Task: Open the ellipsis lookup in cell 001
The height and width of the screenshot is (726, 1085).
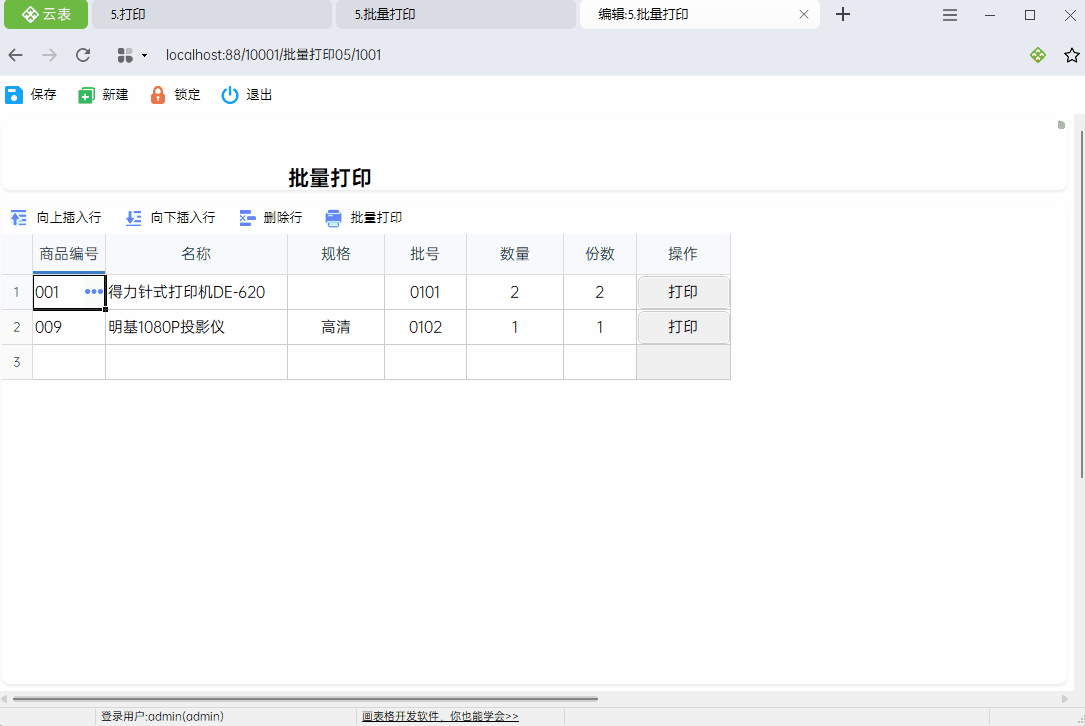Action: pyautogui.click(x=93, y=292)
